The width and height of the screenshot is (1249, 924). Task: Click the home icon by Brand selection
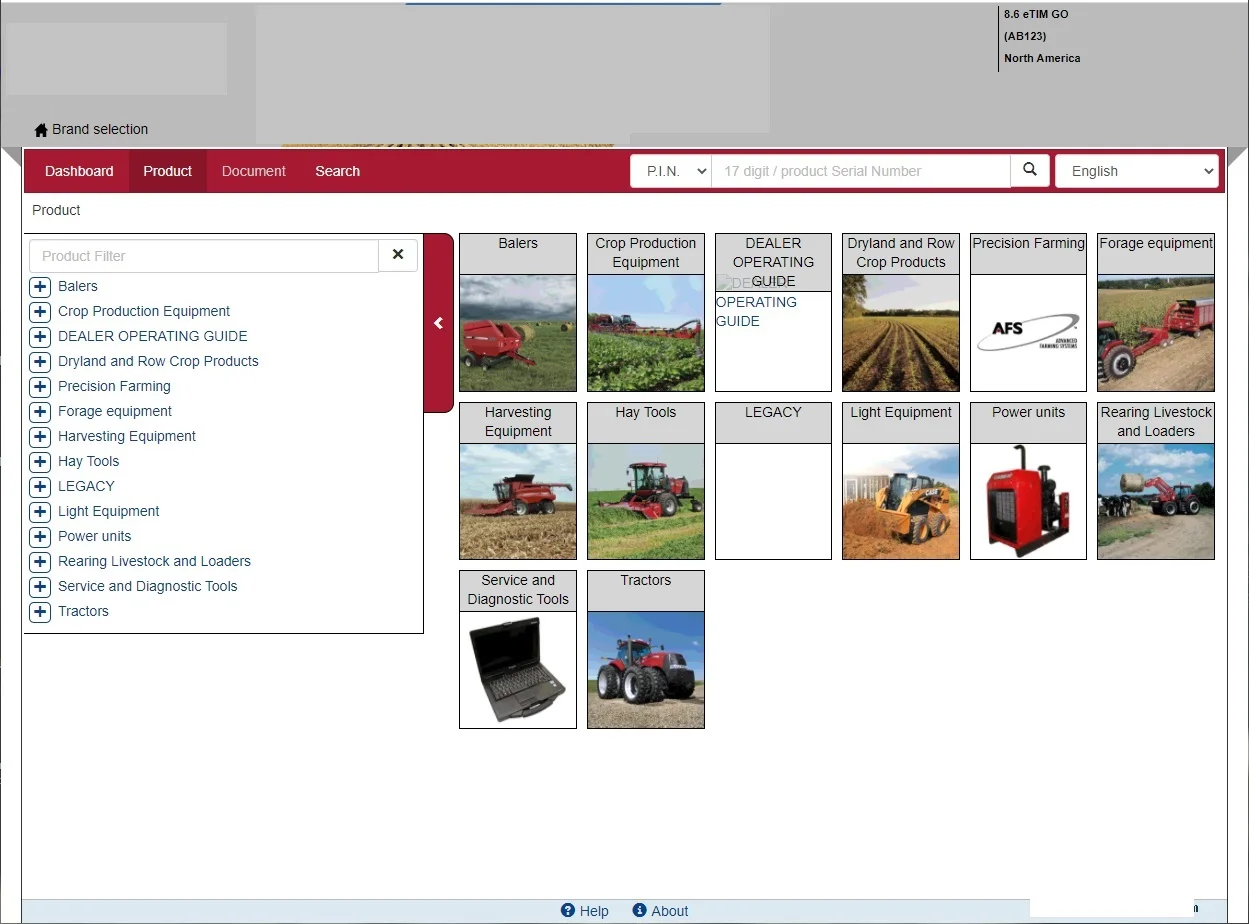(x=41, y=130)
